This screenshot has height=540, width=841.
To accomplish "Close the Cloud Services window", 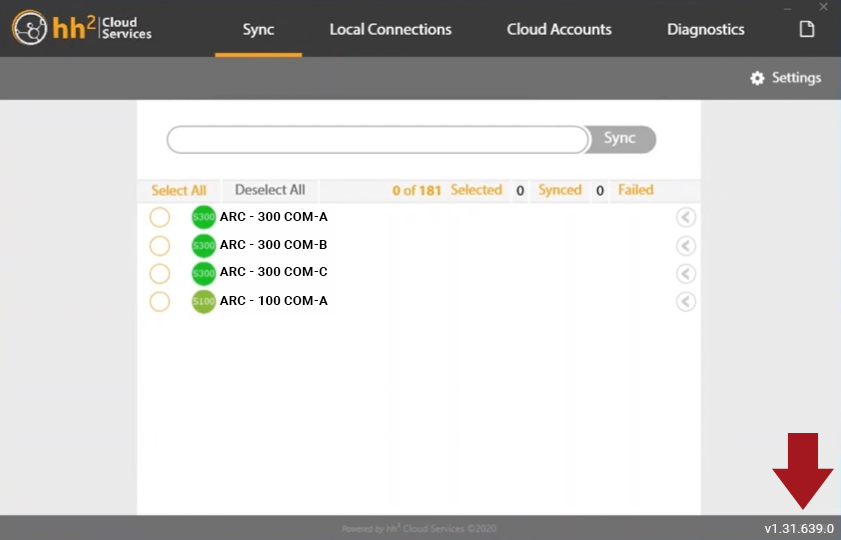I will (823, 7).
